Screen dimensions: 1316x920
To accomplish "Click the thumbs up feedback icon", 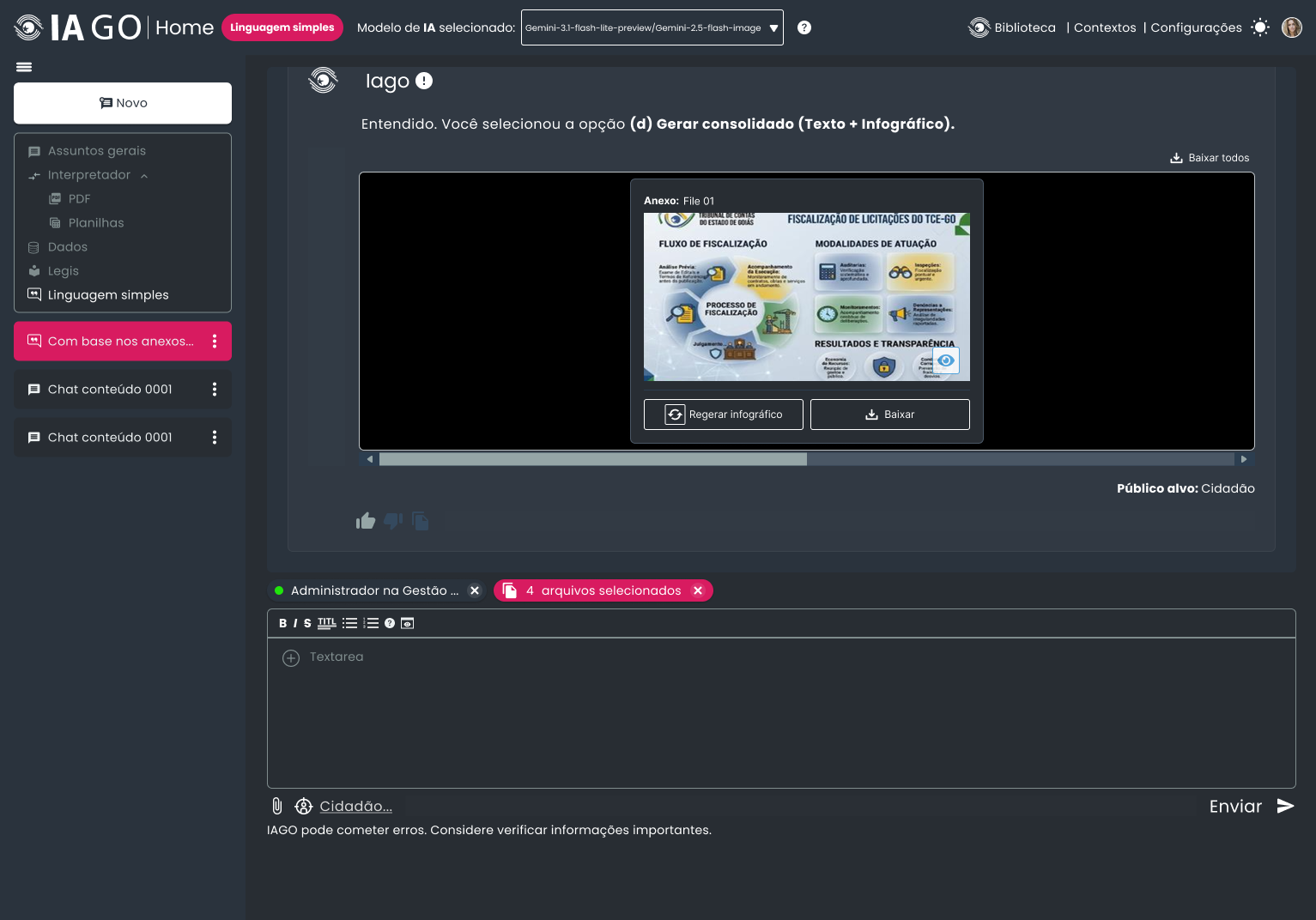I will tap(366, 521).
